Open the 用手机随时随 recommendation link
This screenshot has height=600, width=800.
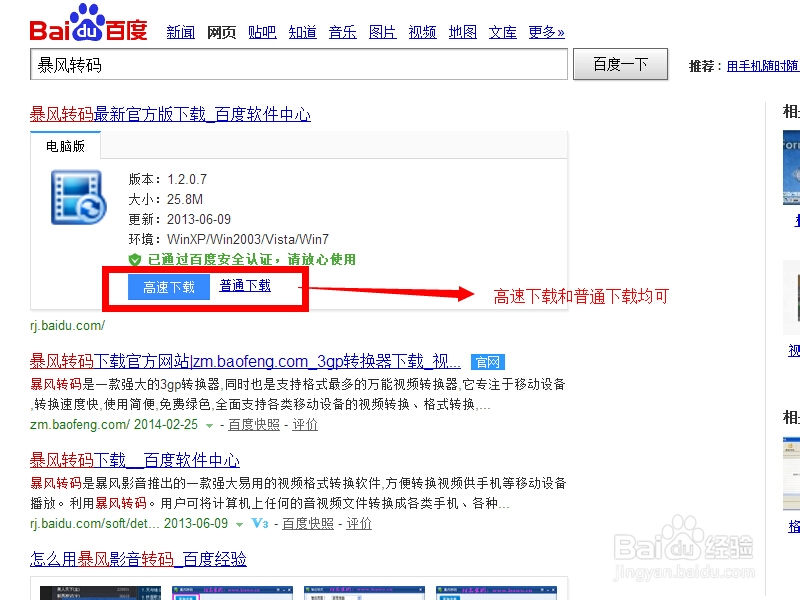(763, 66)
